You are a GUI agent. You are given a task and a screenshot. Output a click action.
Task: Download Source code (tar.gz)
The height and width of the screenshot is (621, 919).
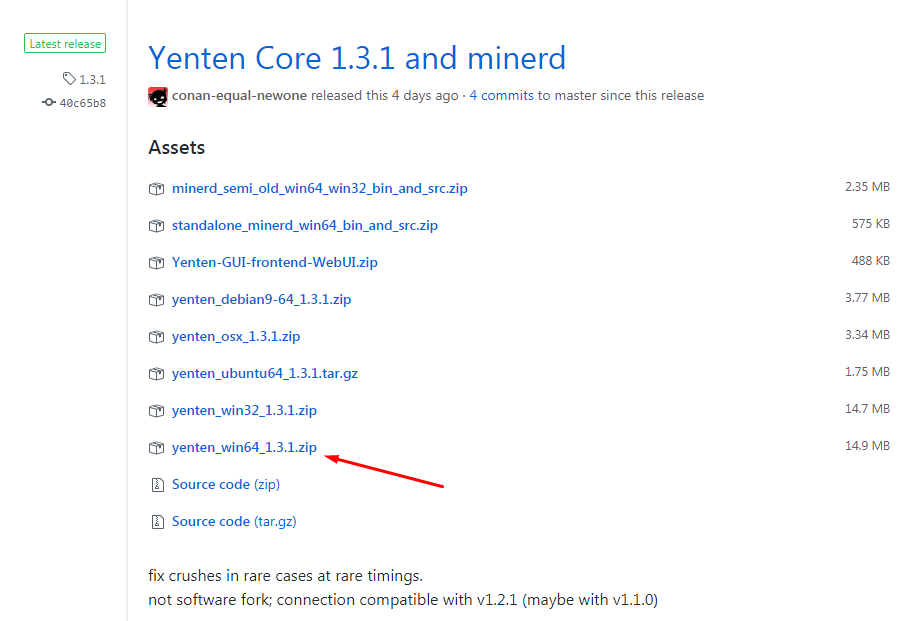coord(234,521)
